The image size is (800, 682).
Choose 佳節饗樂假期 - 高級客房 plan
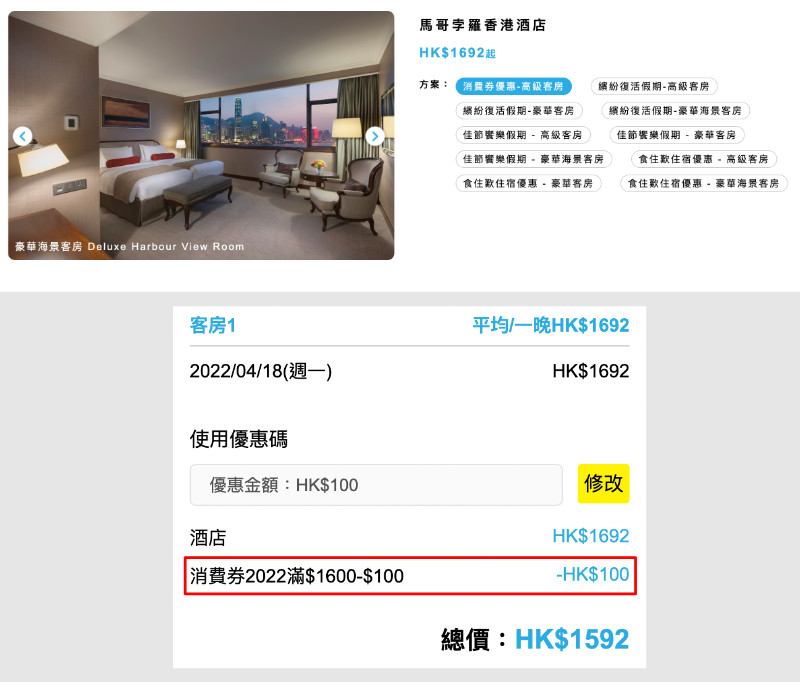pos(522,135)
